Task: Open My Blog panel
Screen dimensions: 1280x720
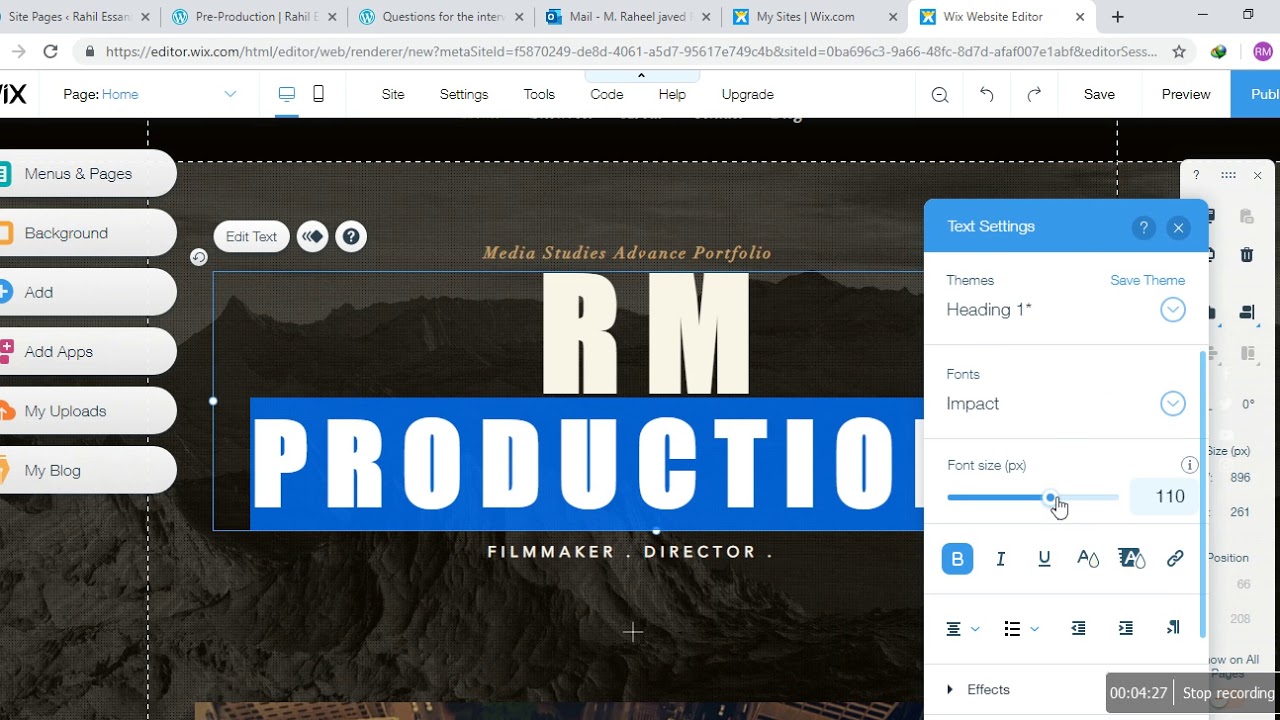Action: pos(87,470)
